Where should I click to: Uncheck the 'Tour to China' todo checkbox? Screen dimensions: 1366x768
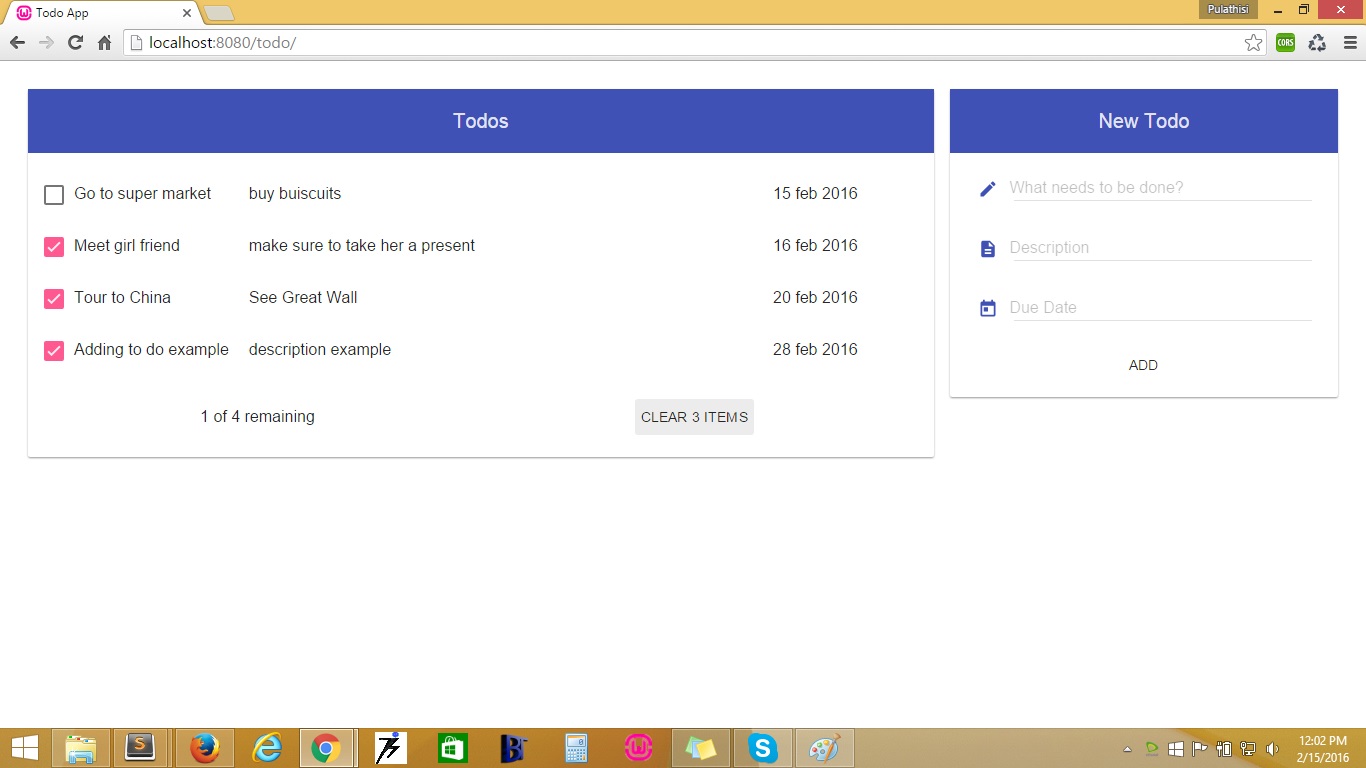click(x=54, y=299)
